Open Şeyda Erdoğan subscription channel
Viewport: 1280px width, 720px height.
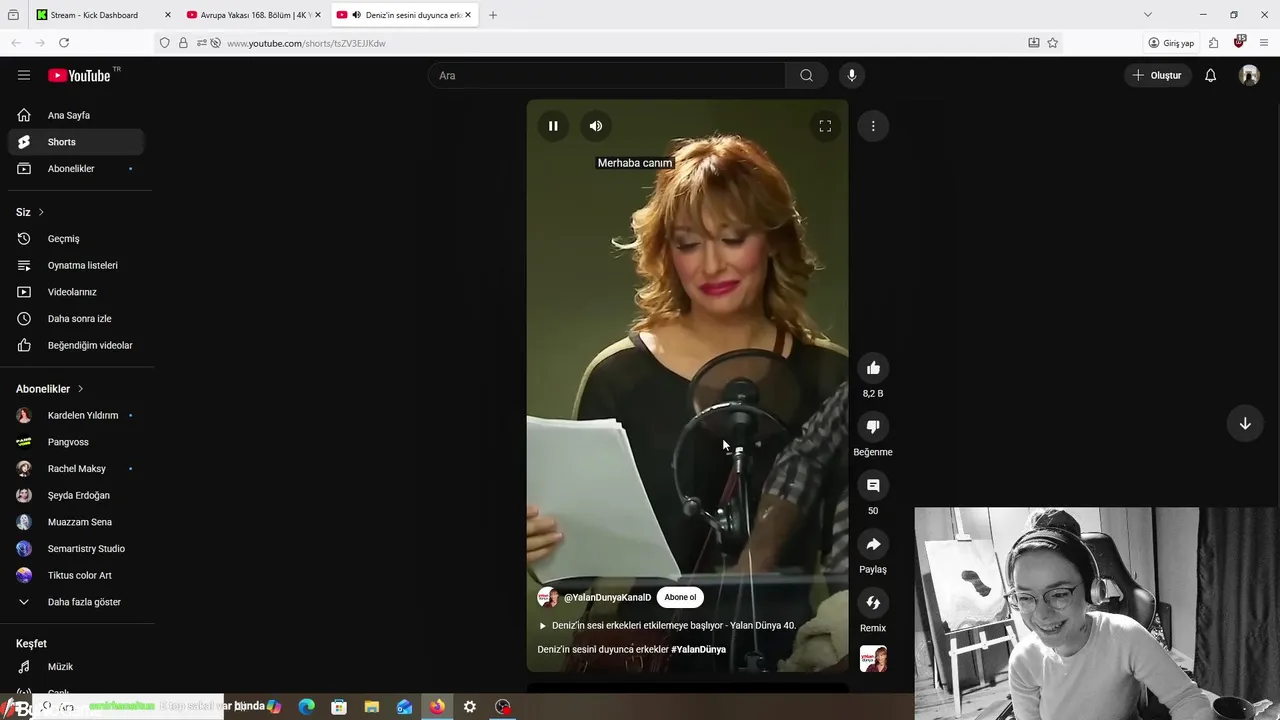coord(76,495)
